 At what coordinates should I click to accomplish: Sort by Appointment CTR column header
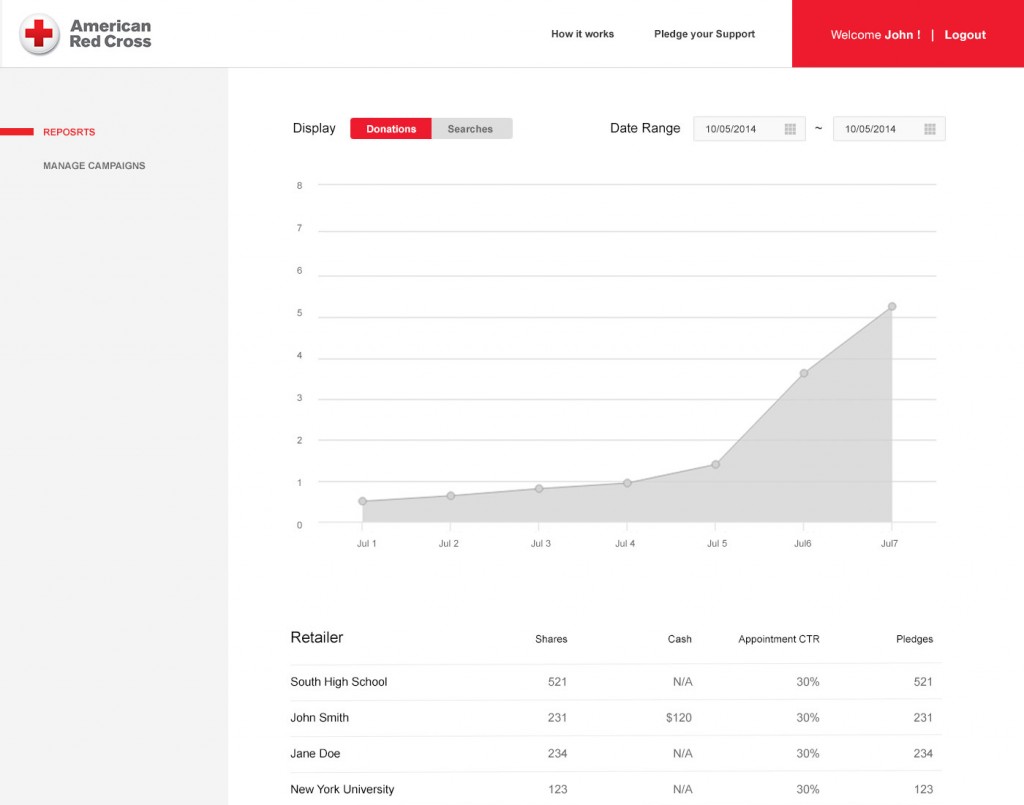click(778, 639)
